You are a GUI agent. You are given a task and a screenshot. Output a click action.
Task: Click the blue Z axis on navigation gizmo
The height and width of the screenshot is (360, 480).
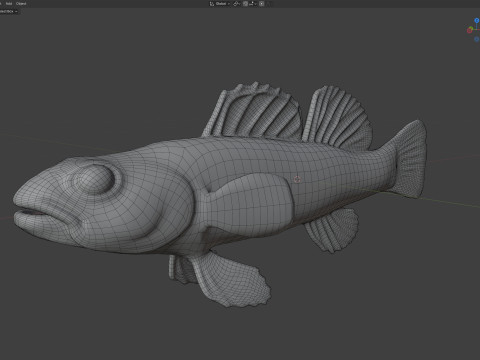coord(477,20)
